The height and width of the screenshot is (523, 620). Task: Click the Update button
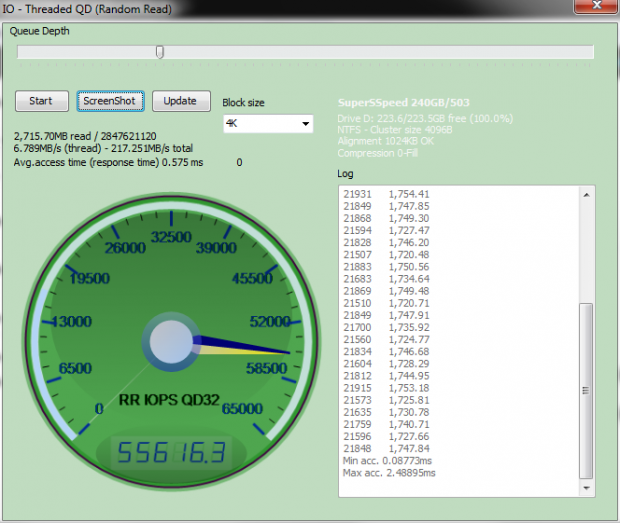point(181,101)
